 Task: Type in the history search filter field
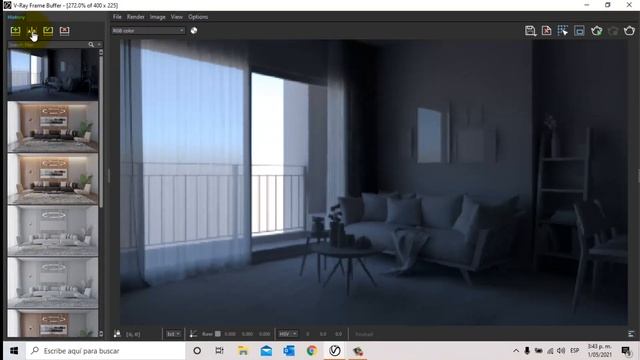tap(47, 44)
